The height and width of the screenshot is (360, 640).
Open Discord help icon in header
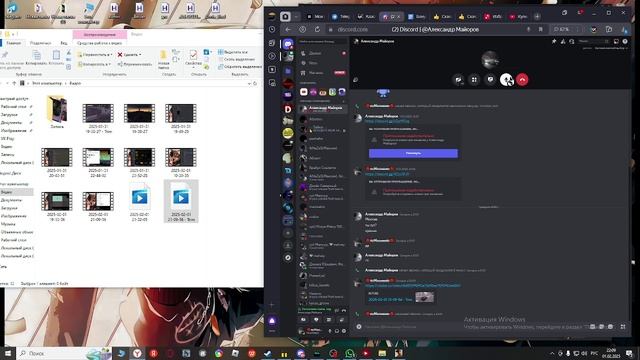tap(625, 41)
